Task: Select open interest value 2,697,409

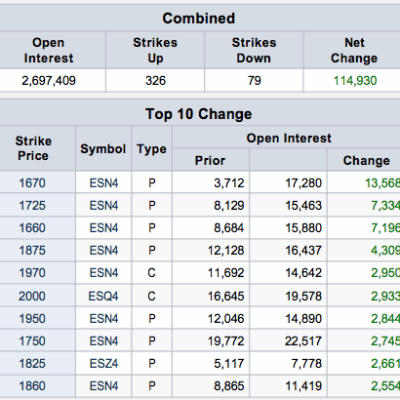Action: 49,81
